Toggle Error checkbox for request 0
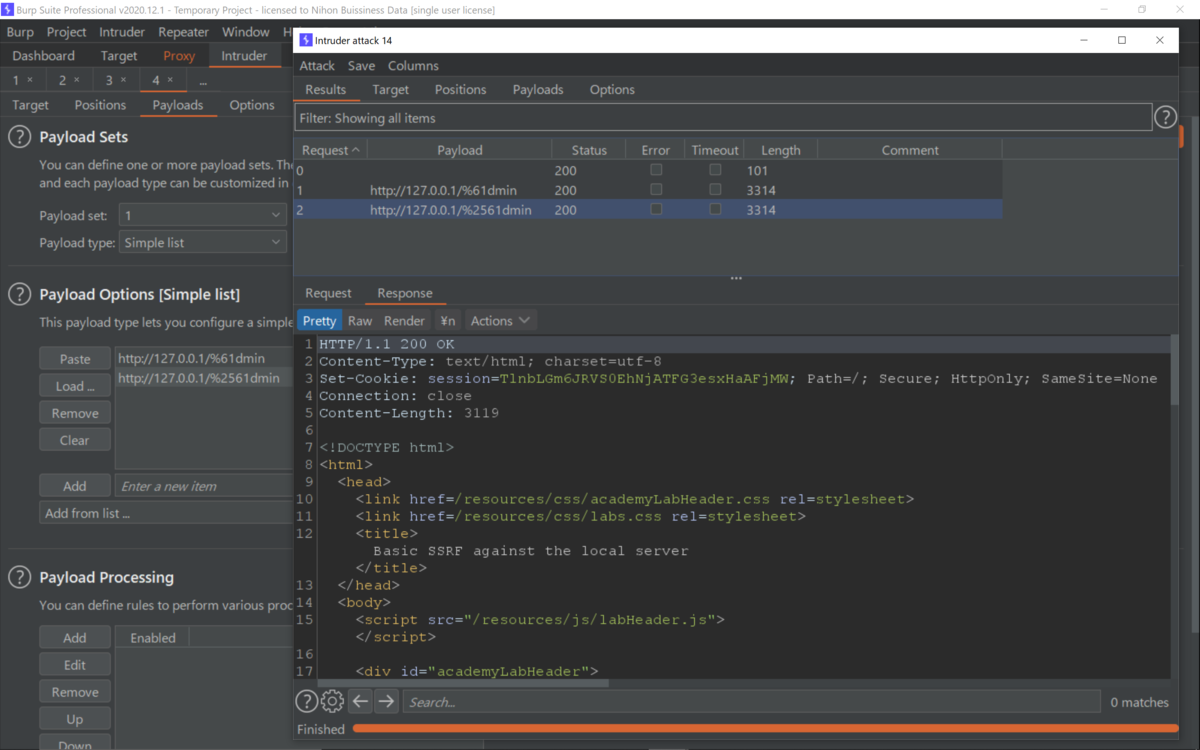This screenshot has height=750, width=1200. coord(656,170)
